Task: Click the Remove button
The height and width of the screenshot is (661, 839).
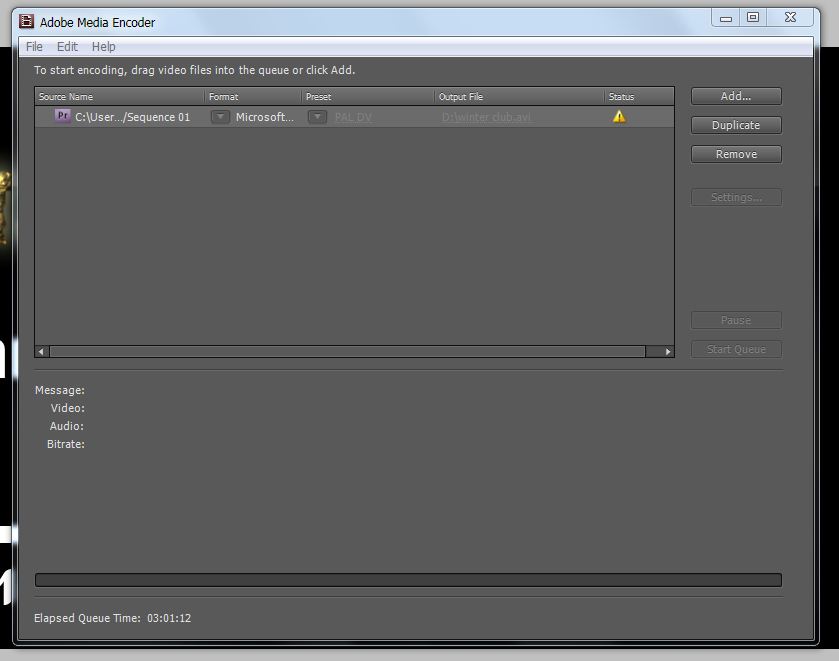Action: pyautogui.click(x=736, y=154)
